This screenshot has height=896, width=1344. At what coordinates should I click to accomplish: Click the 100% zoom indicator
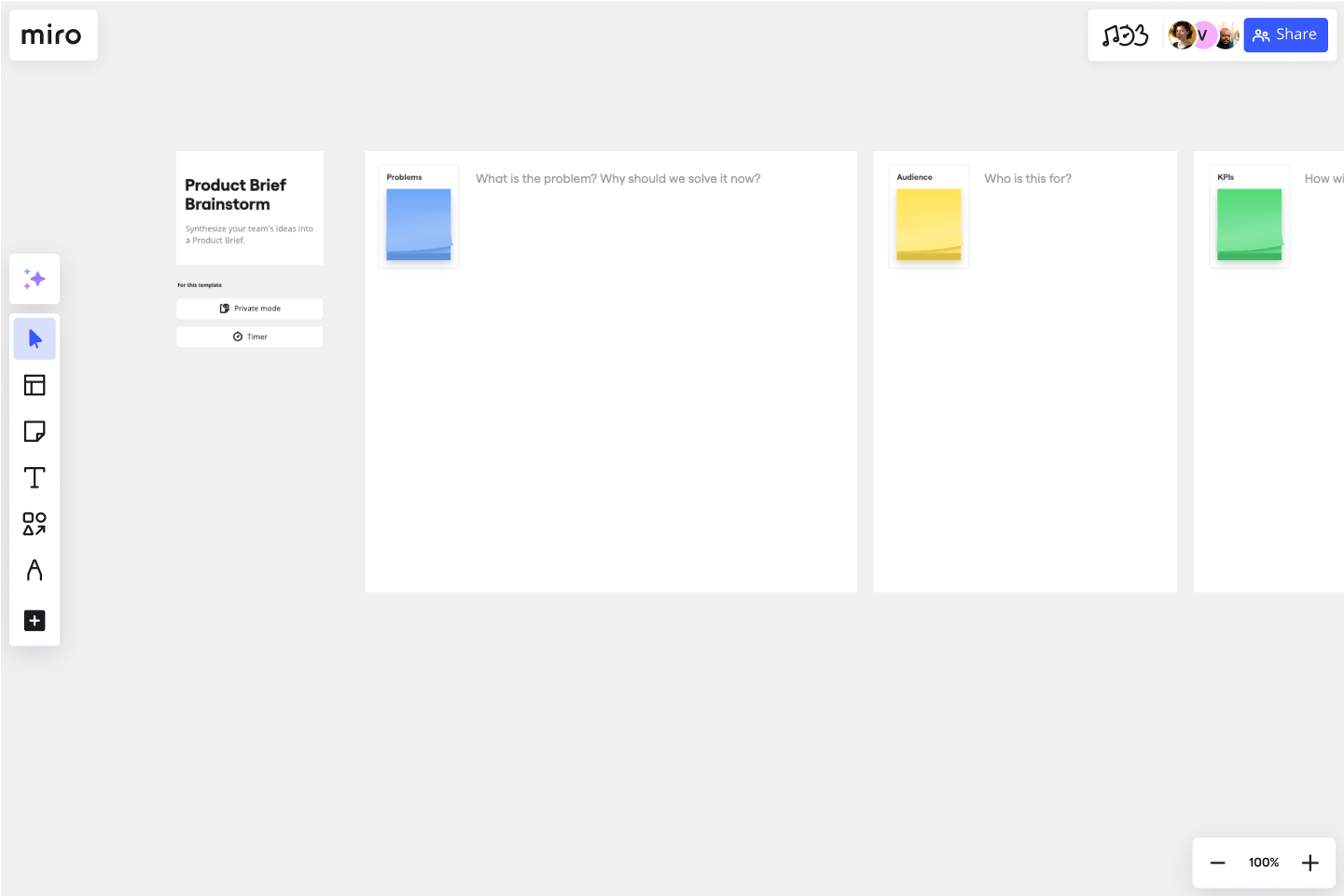1263,862
